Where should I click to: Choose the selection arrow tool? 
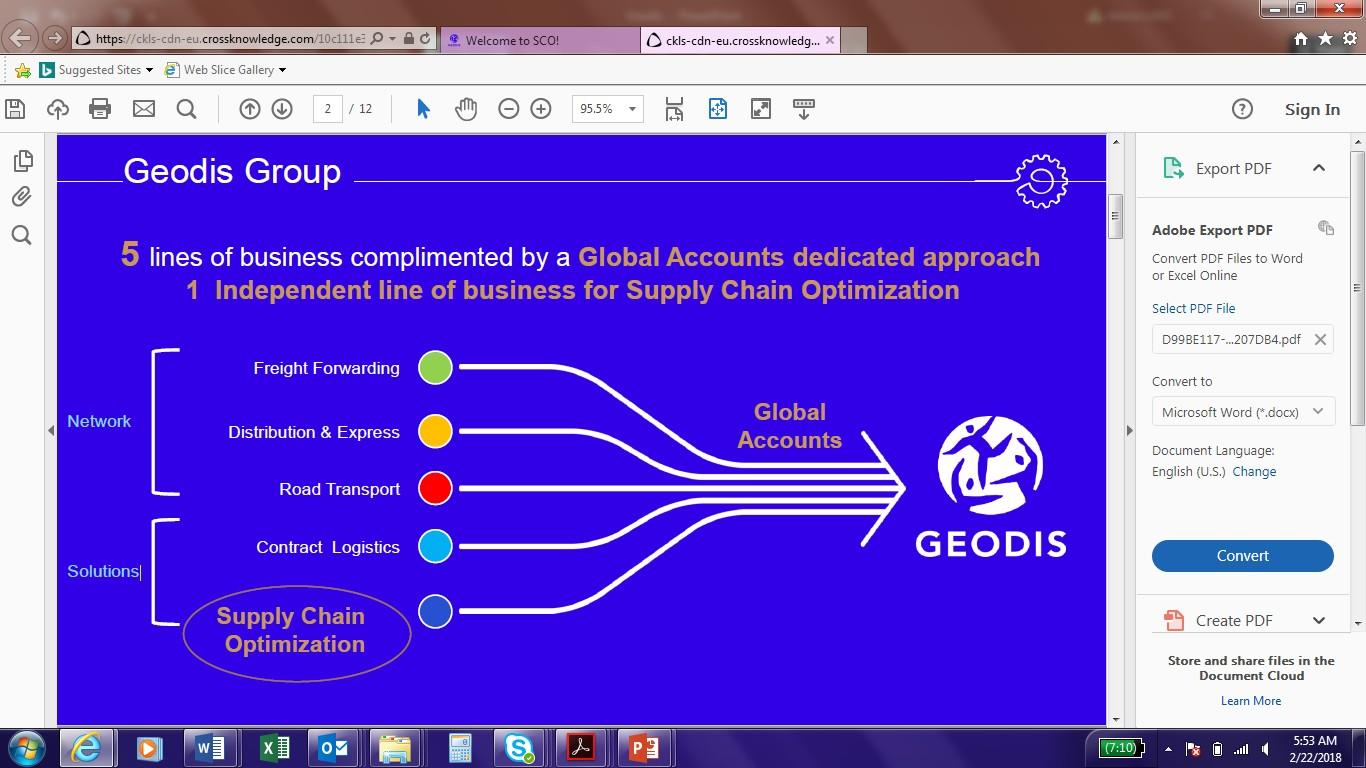click(x=423, y=109)
